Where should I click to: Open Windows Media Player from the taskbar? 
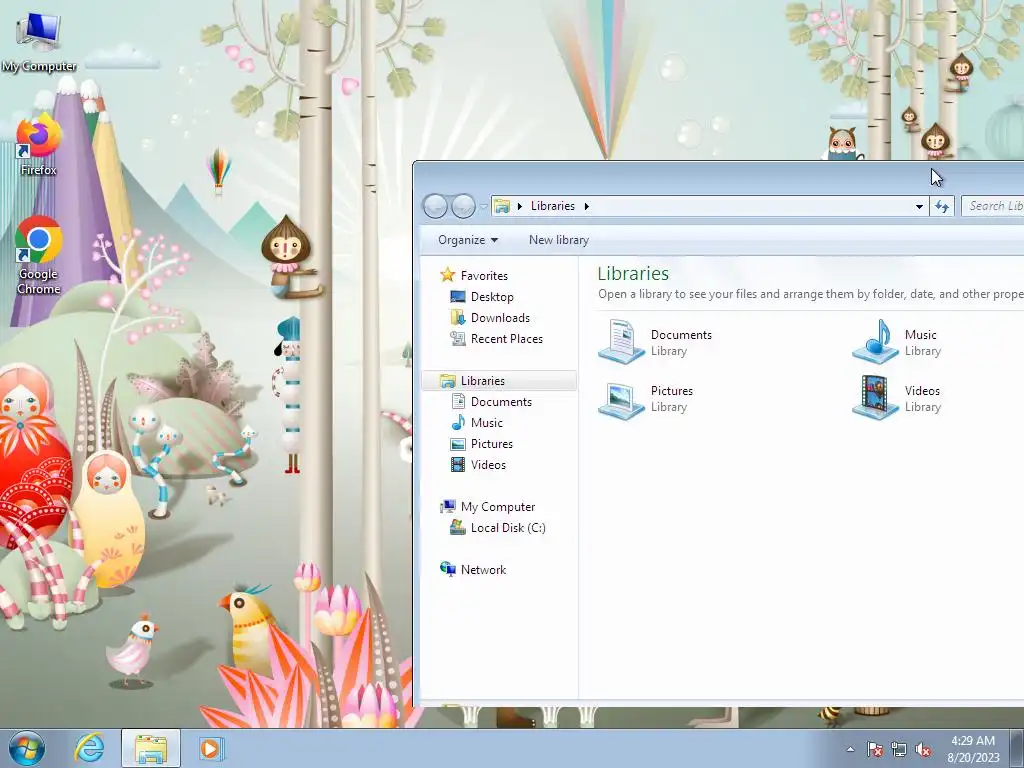coord(210,748)
